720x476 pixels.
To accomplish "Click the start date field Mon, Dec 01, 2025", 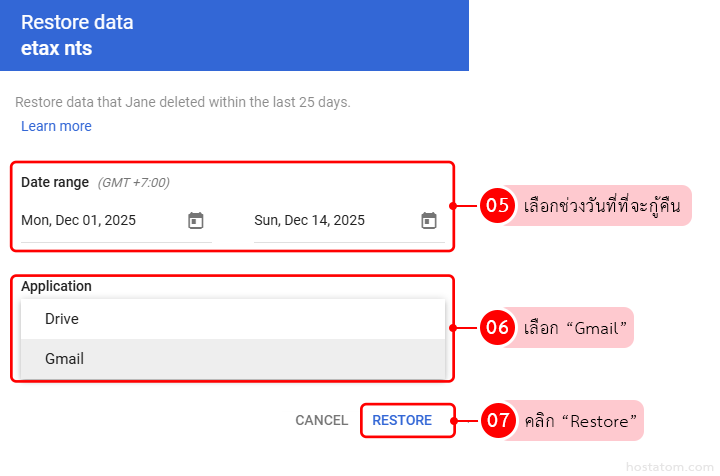I will (79, 221).
